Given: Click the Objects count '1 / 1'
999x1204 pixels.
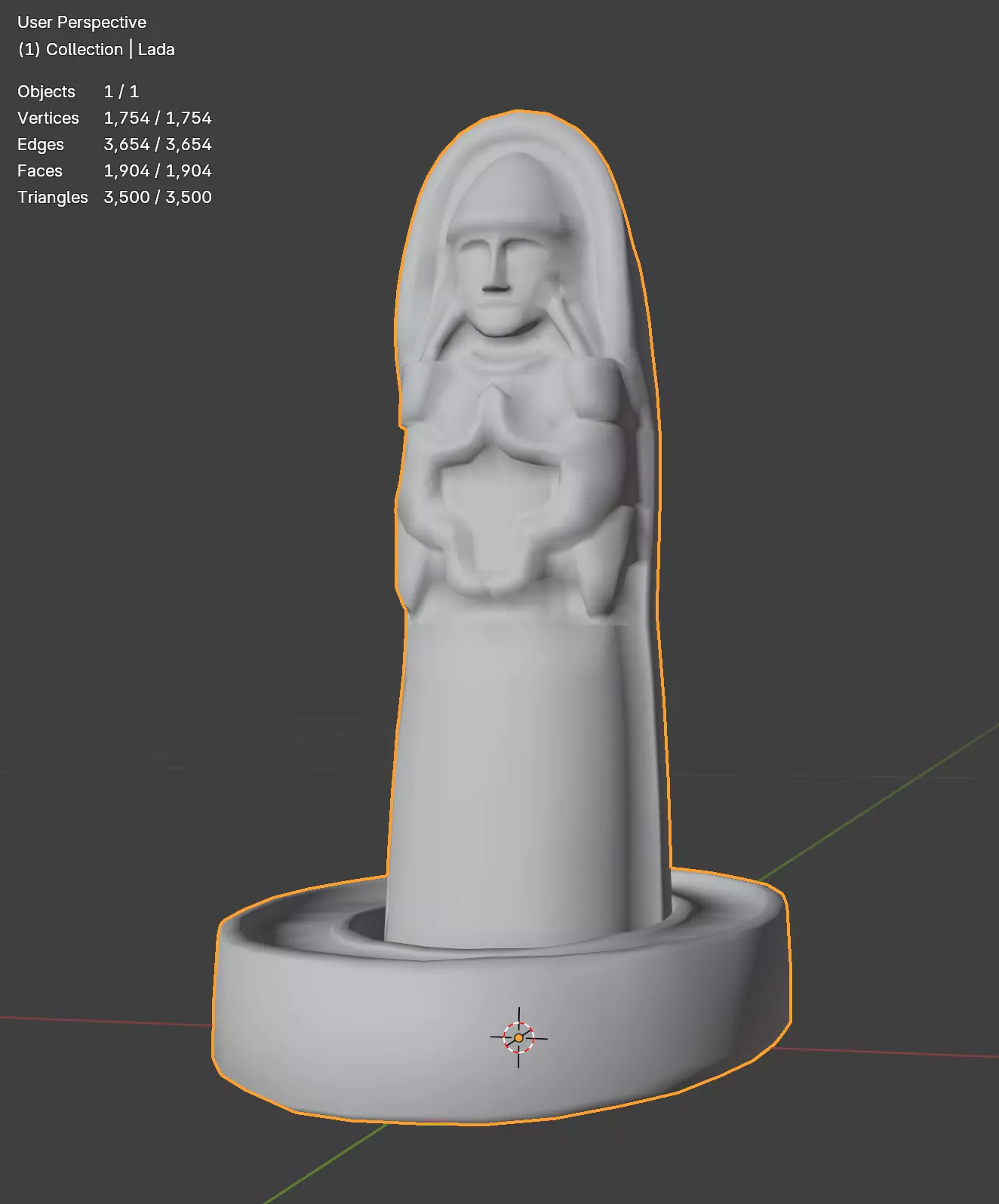Looking at the screenshot, I should click(x=121, y=92).
